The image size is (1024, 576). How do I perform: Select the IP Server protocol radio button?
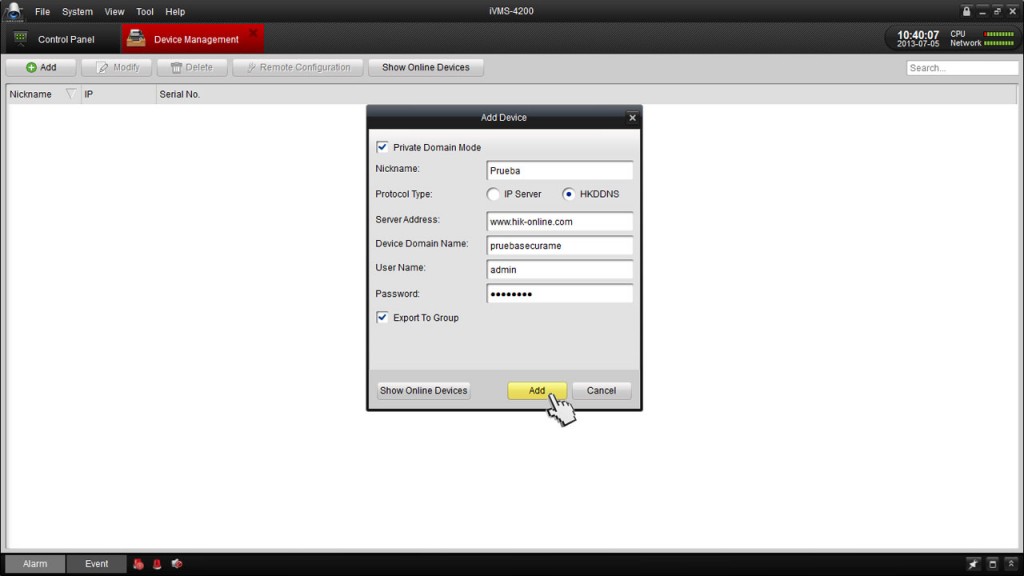coord(493,194)
